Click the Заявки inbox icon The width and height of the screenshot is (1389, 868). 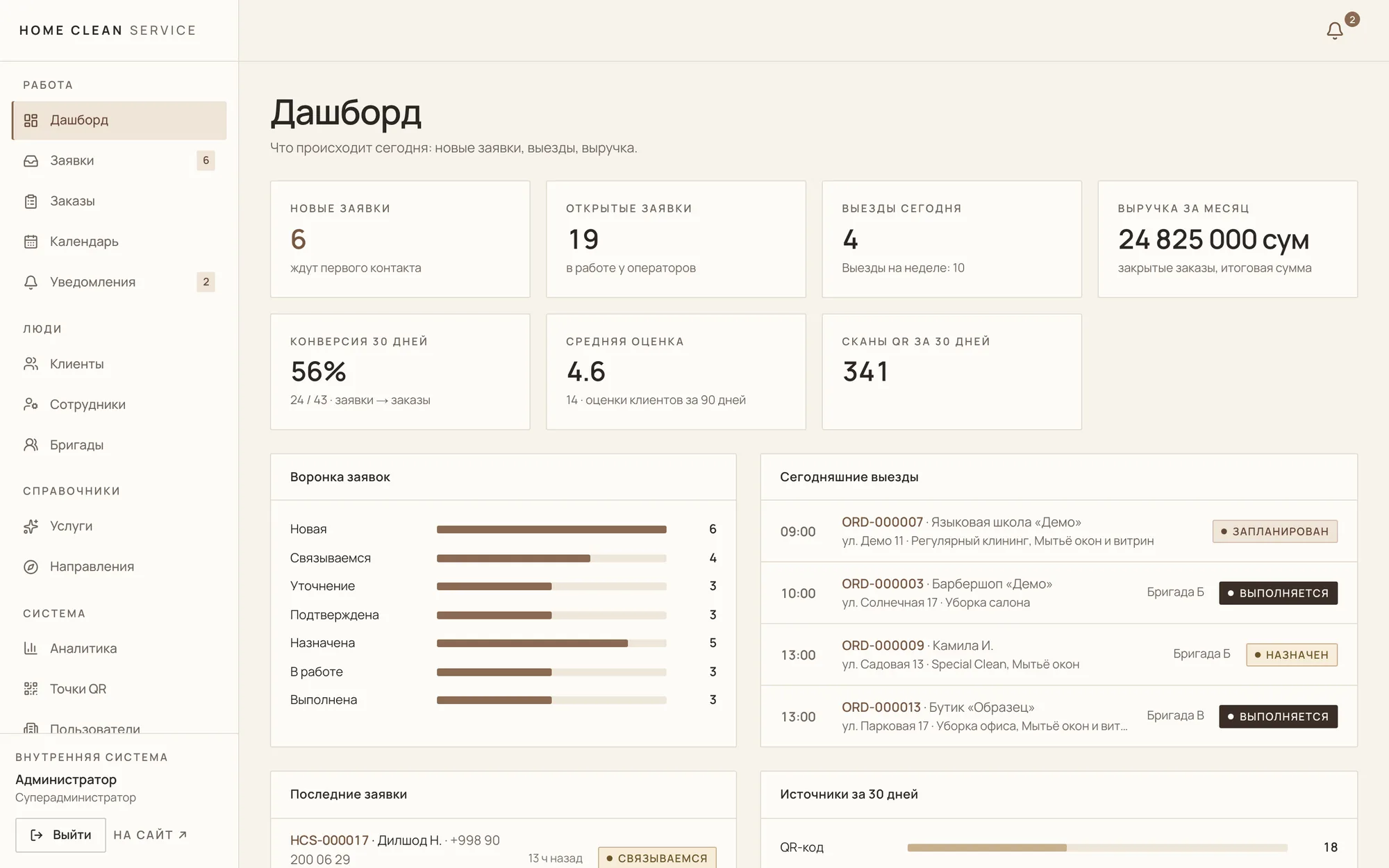pyautogui.click(x=31, y=160)
